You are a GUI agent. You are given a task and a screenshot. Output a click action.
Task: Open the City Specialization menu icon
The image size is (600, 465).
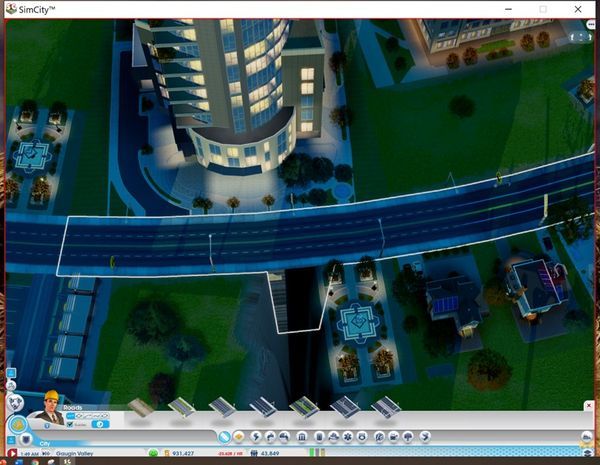[x=425, y=437]
